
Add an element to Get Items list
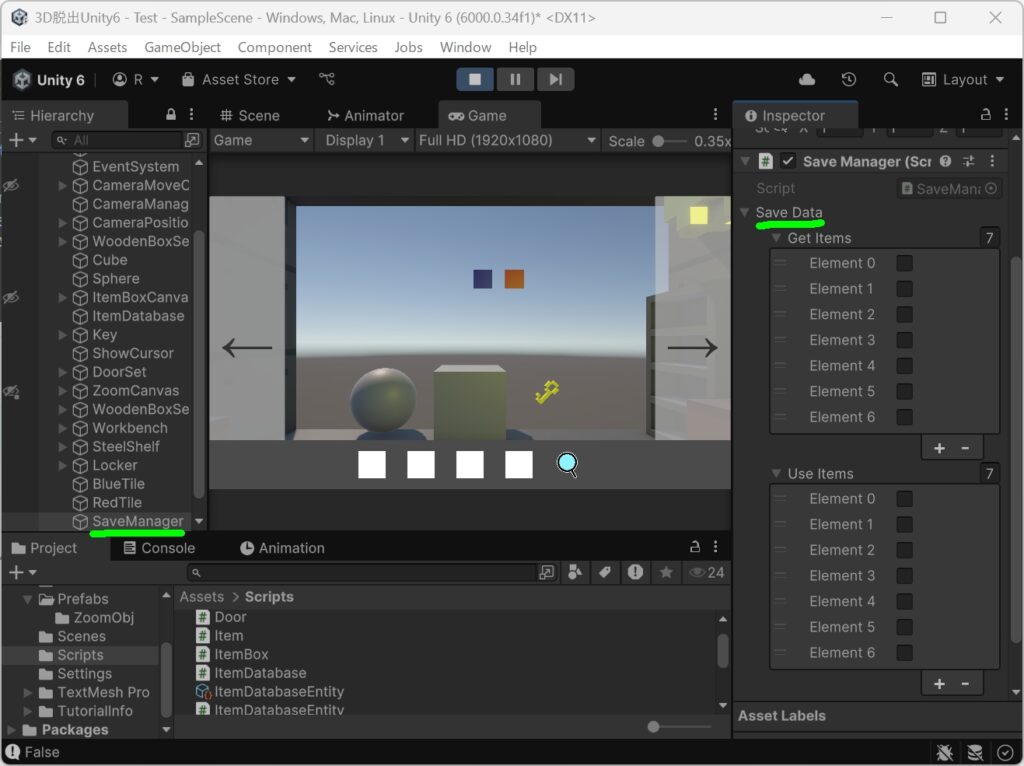point(939,449)
